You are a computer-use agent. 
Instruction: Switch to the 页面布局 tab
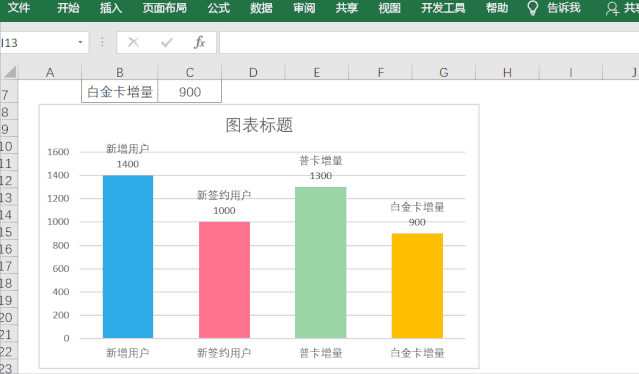point(165,8)
